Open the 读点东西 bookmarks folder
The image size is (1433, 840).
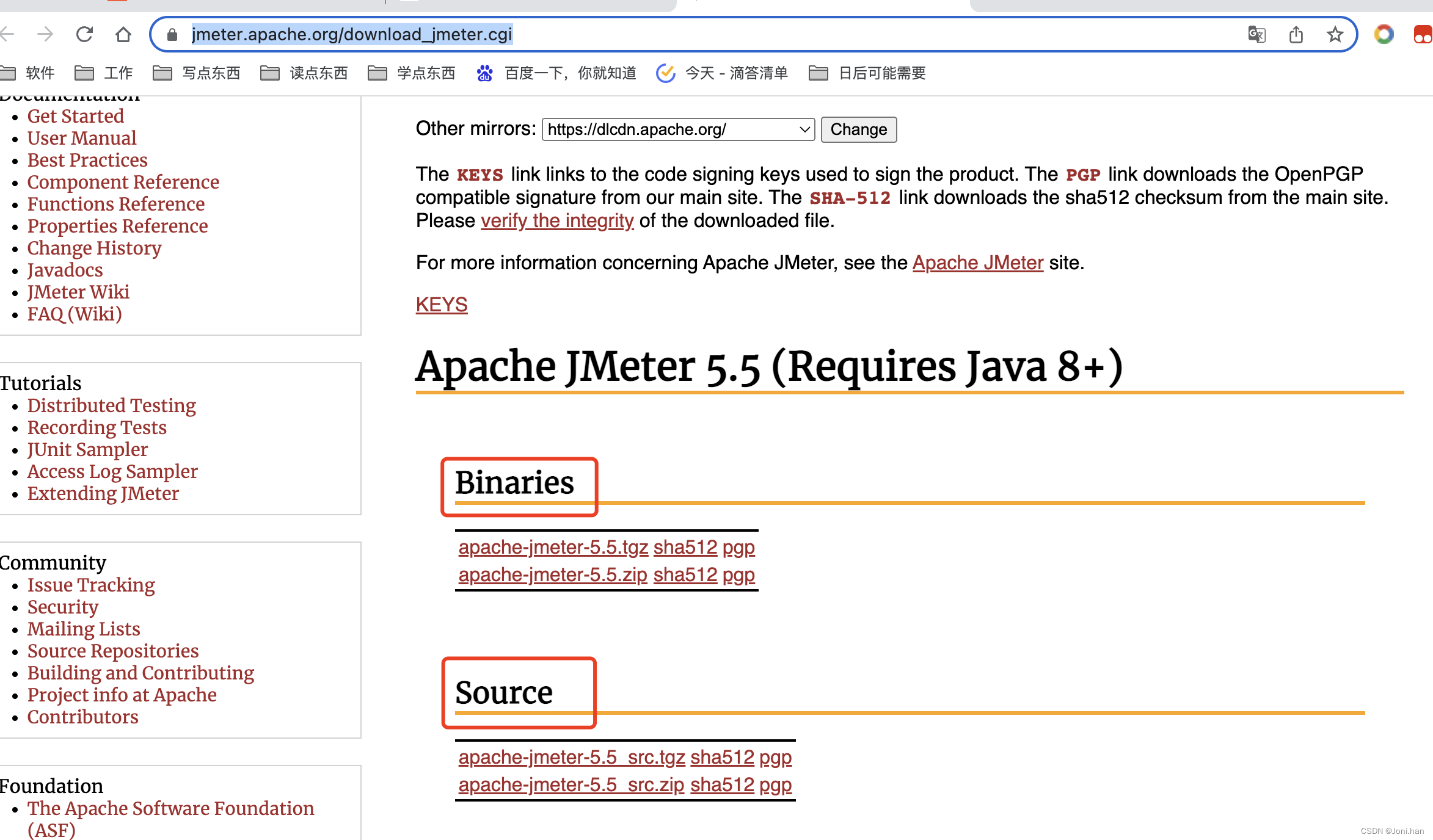pyautogui.click(x=304, y=73)
